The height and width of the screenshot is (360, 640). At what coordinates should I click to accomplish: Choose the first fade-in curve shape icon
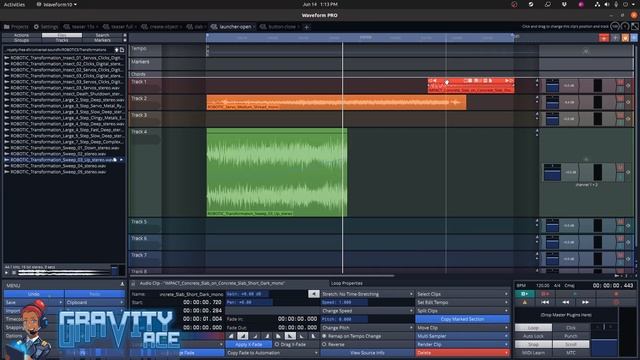click(231, 336)
